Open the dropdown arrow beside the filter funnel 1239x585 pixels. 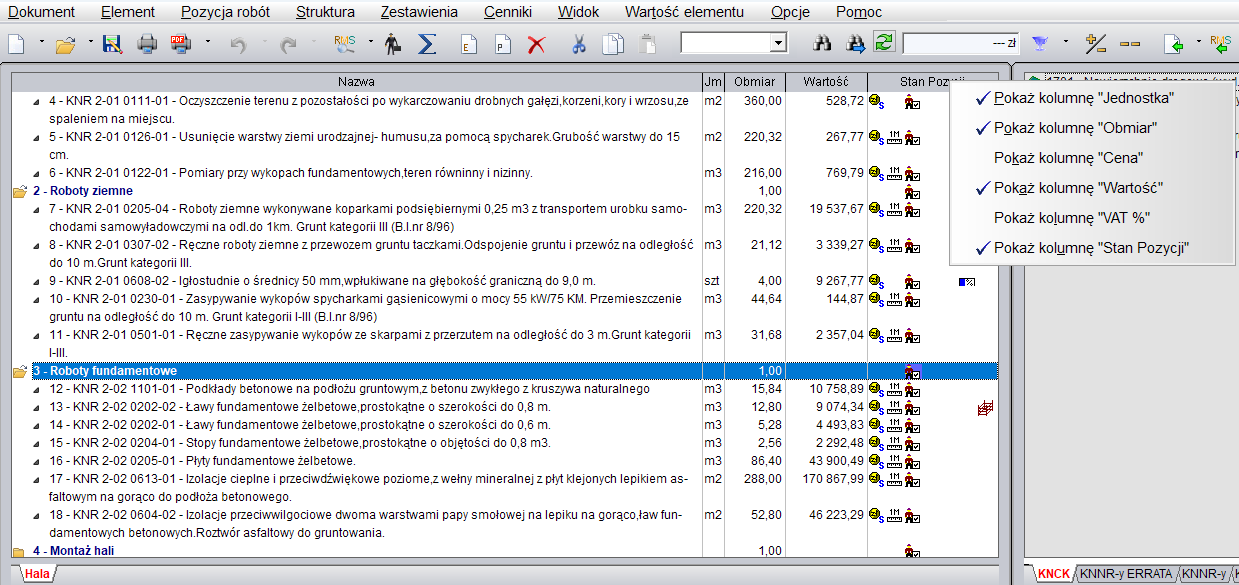click(1066, 44)
